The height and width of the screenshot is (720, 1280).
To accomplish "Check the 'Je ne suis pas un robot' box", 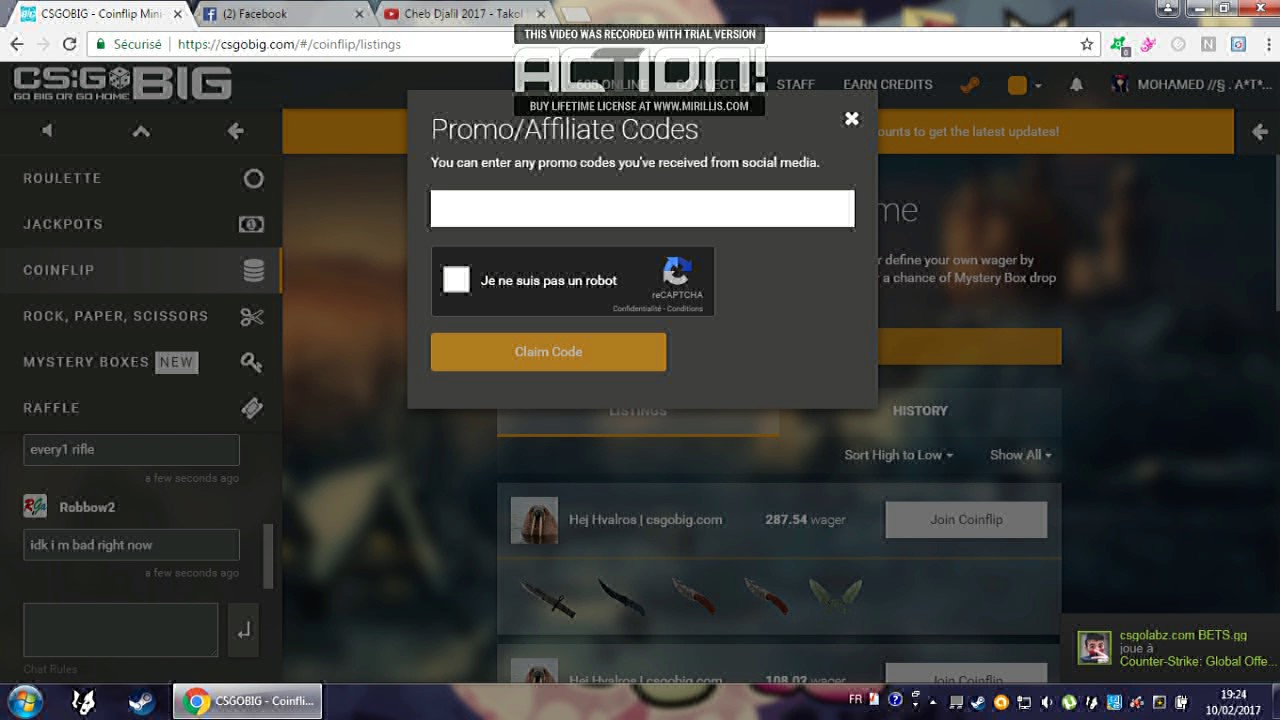I will point(456,280).
